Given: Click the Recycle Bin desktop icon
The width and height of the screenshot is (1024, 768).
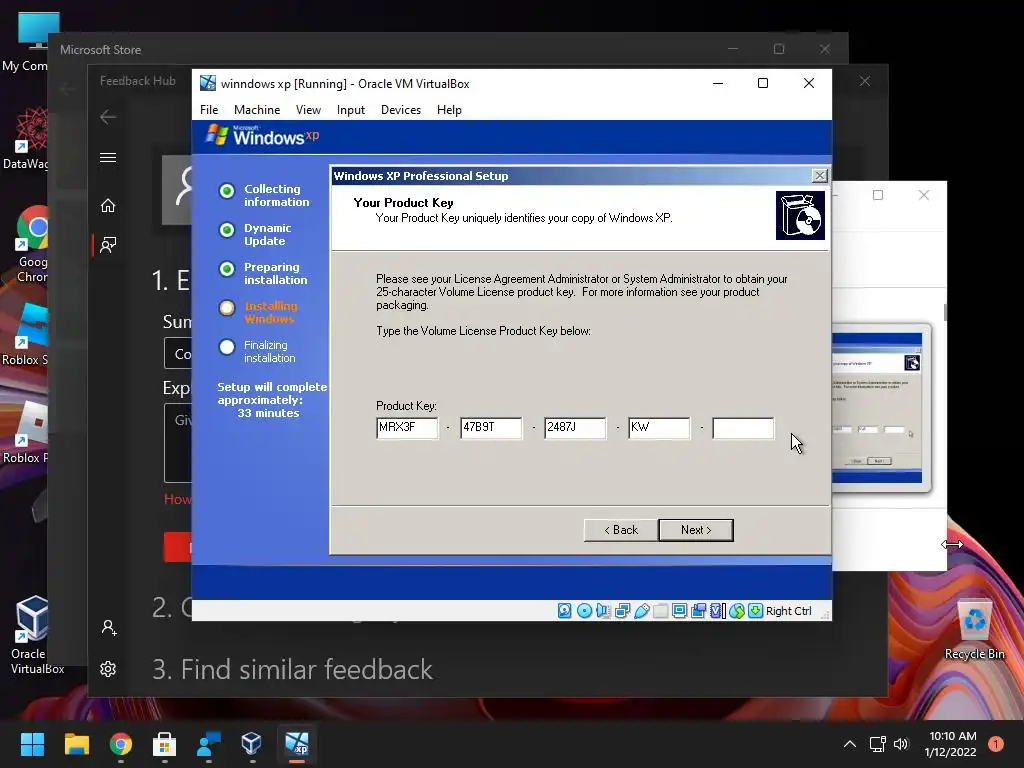Looking at the screenshot, I should point(974,630).
